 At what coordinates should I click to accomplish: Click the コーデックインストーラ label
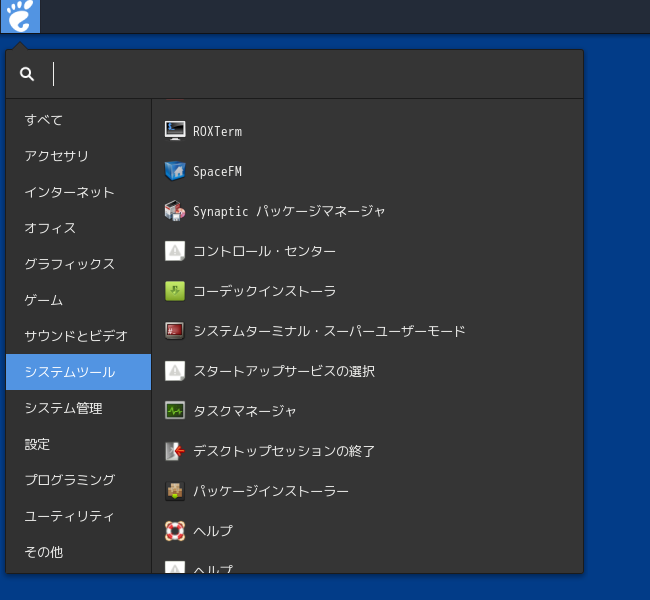(264, 291)
